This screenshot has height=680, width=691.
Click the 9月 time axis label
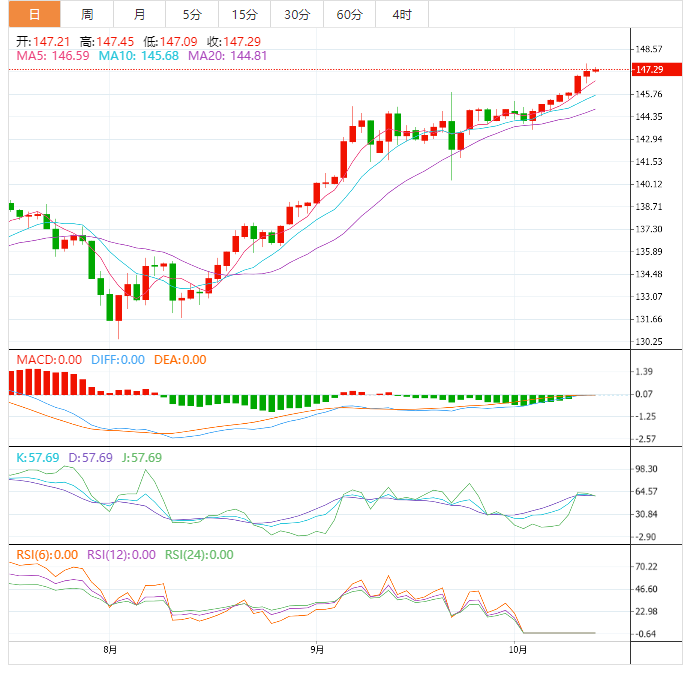(317, 650)
